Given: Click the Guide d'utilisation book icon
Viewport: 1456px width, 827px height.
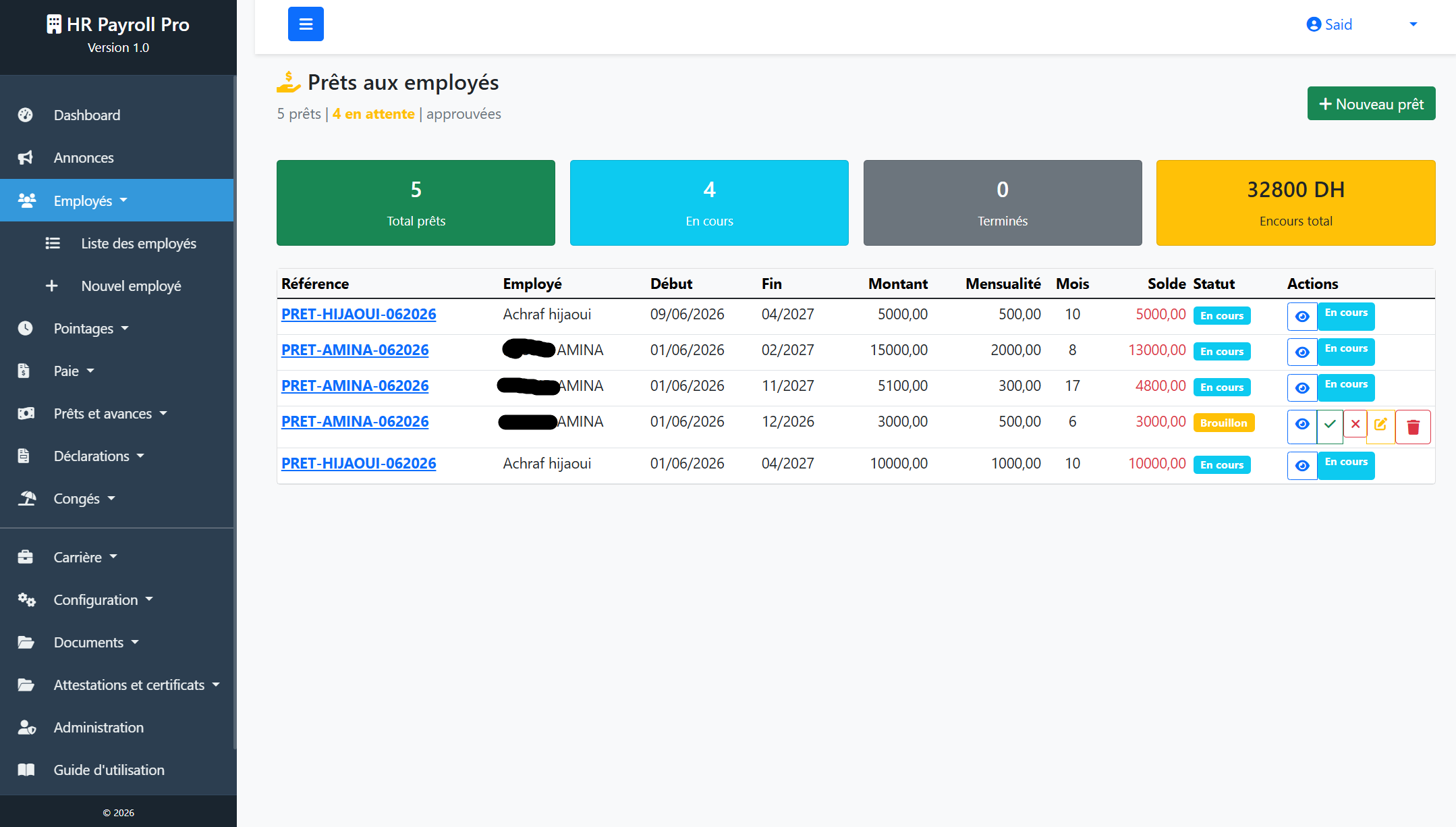Looking at the screenshot, I should (26, 770).
